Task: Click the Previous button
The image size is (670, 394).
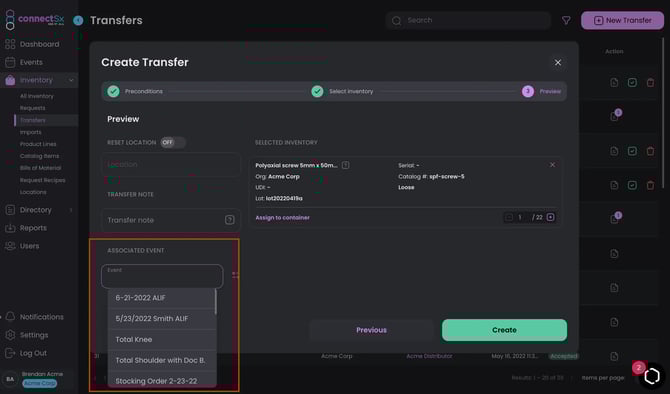Action: pyautogui.click(x=371, y=330)
